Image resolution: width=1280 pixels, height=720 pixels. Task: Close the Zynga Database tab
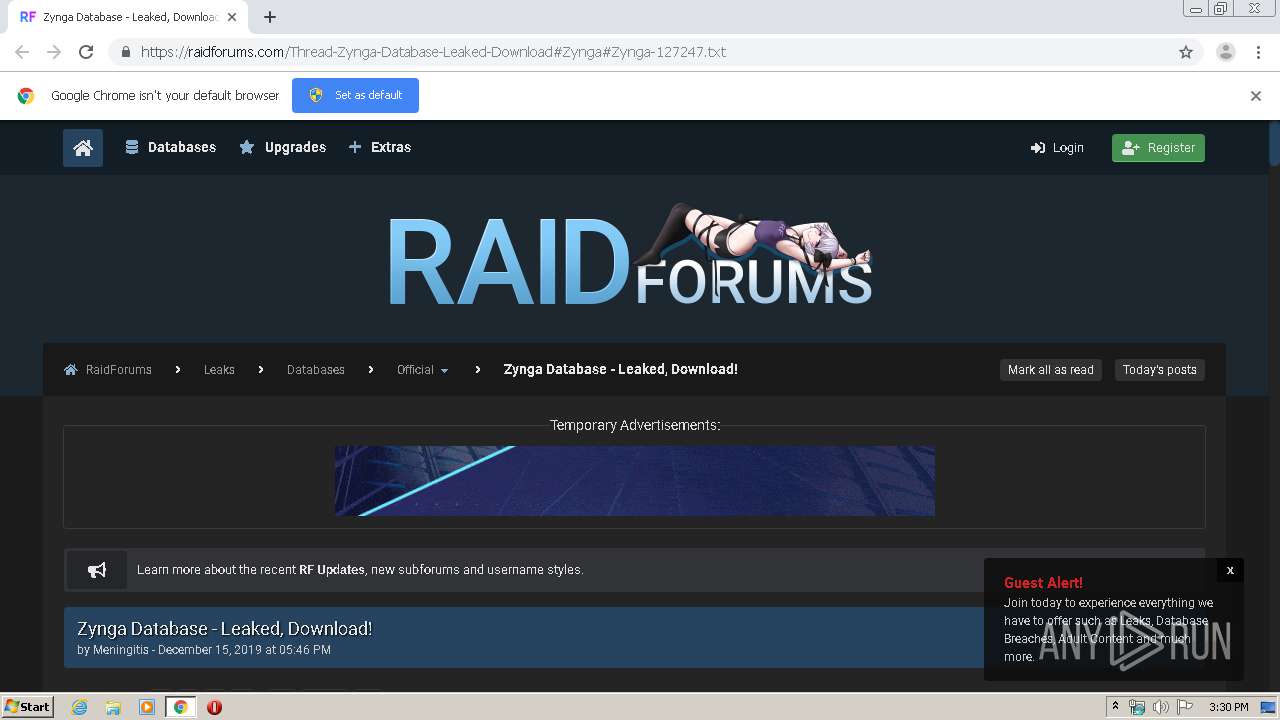(x=232, y=17)
